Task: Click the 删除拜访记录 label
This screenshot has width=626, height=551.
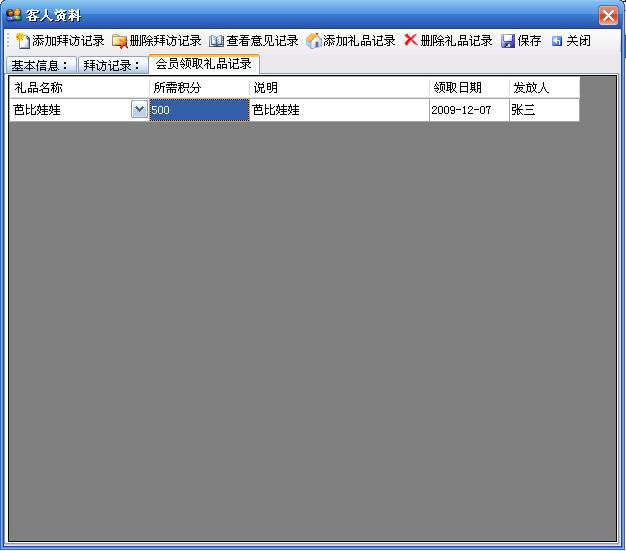Action: [x=165, y=41]
